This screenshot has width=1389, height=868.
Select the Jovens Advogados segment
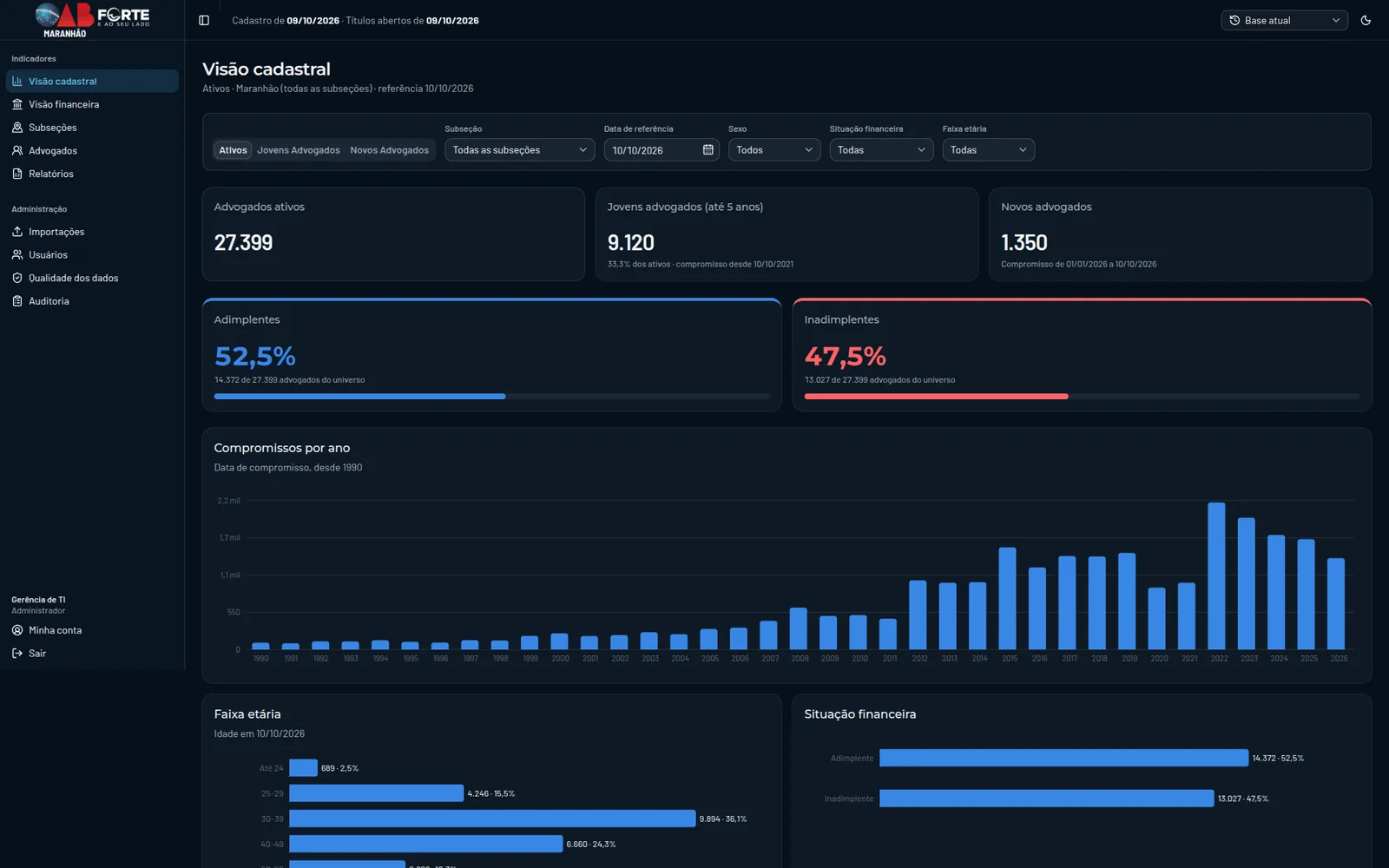(x=299, y=150)
